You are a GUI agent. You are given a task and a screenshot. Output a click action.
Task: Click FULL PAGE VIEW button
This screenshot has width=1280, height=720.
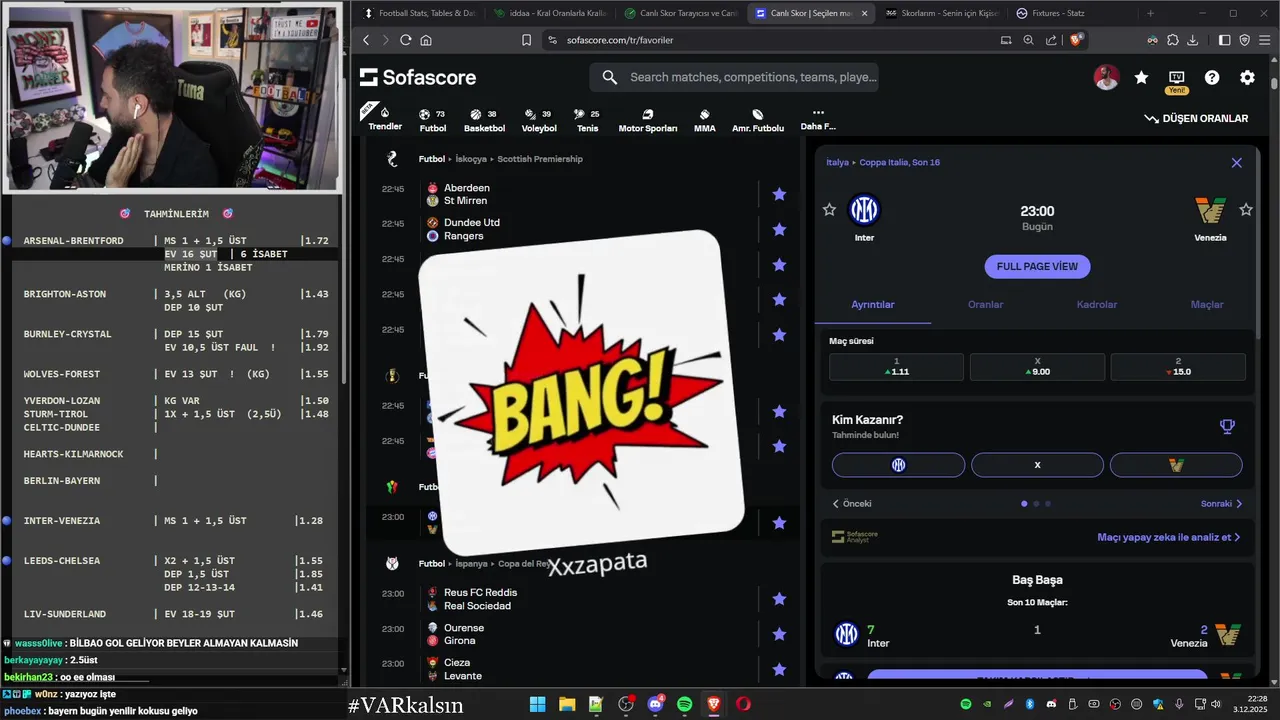coord(1037,267)
